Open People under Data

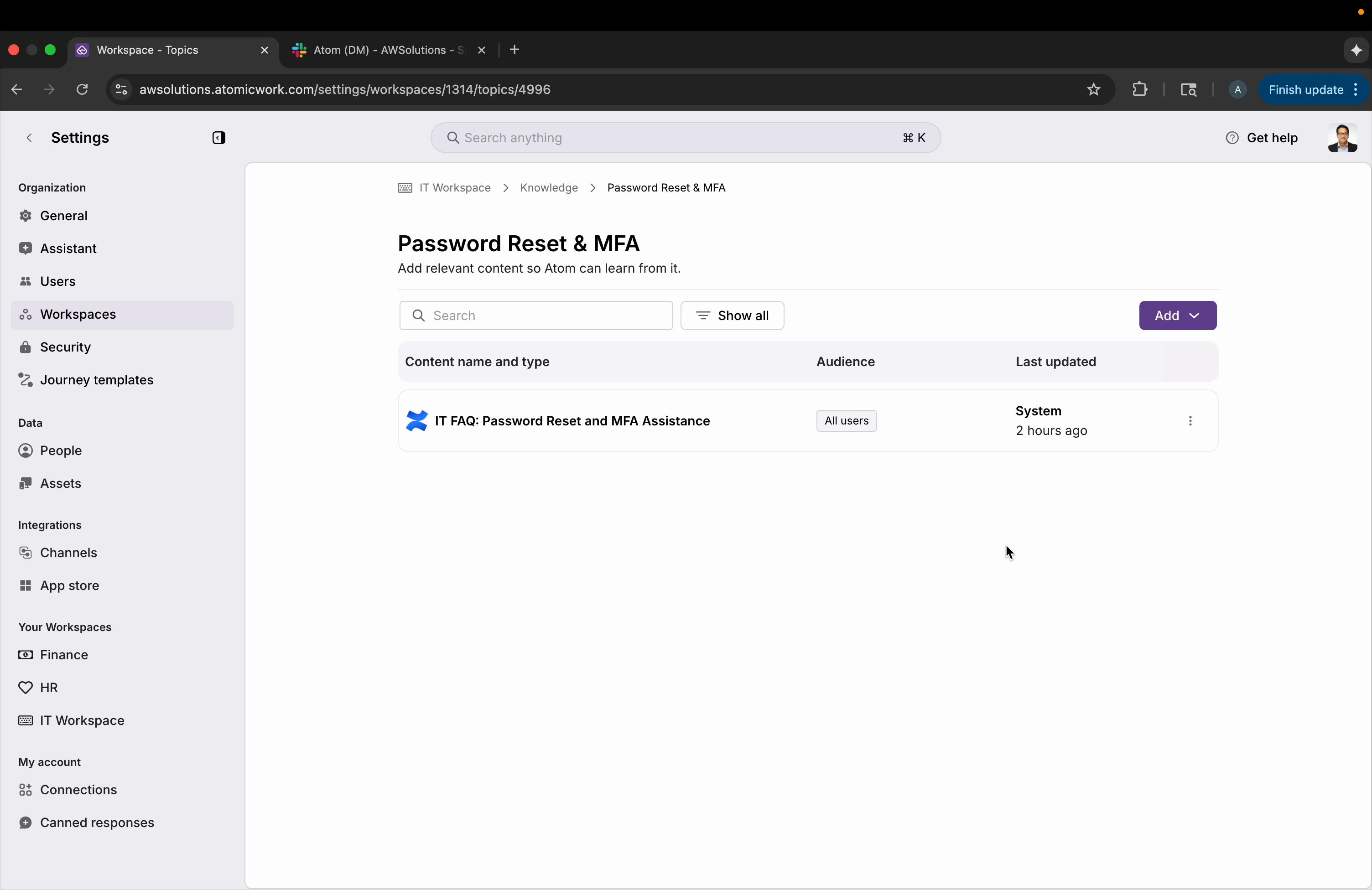[x=59, y=450]
